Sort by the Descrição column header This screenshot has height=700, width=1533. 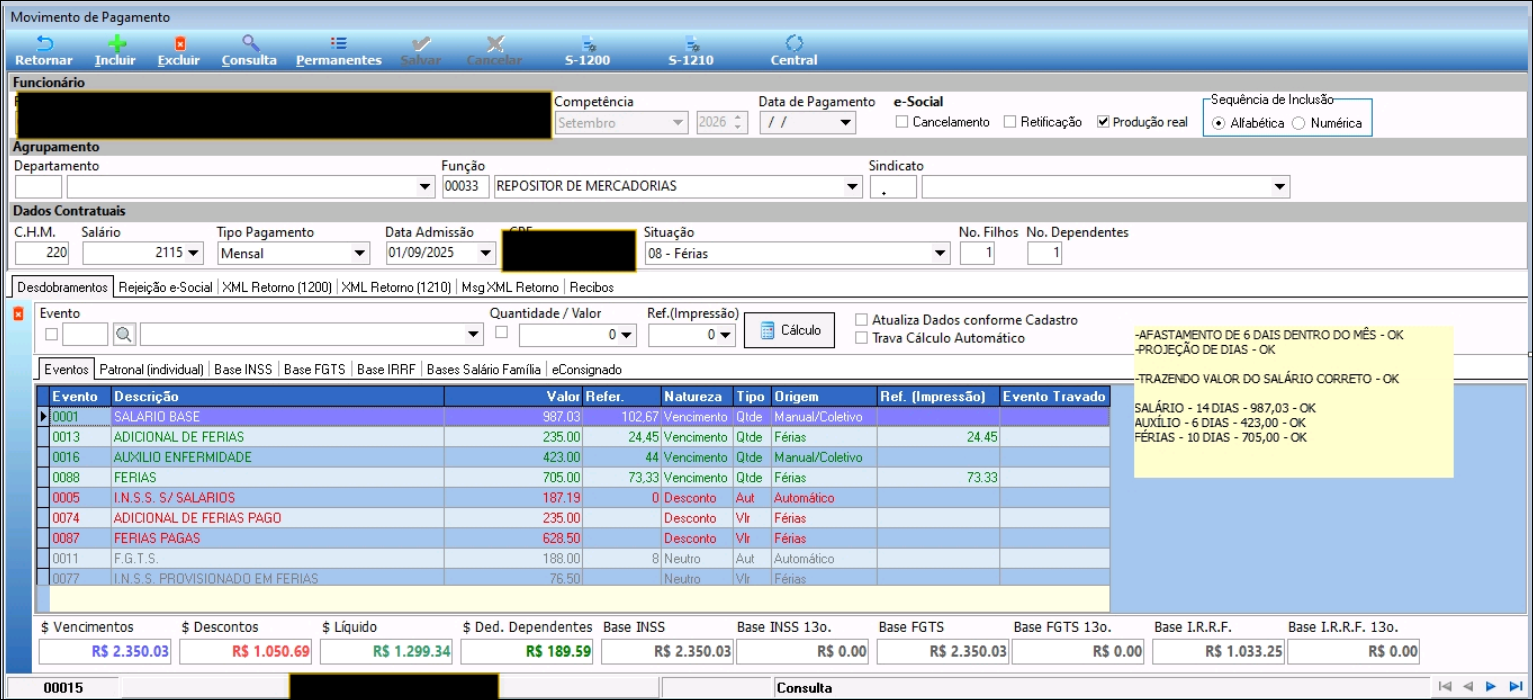coord(277,397)
